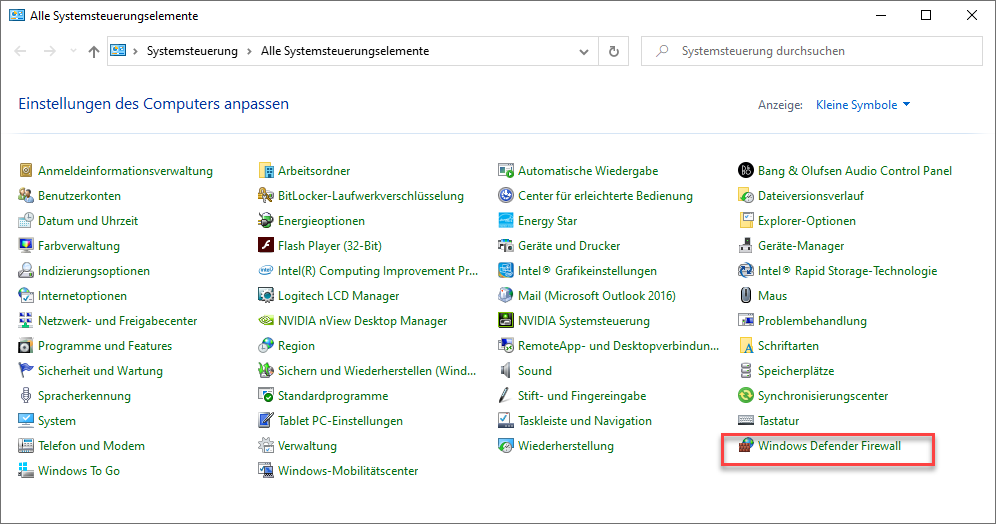996x524 pixels.
Task: Open the Sound speaker icon
Action: [x=507, y=371]
